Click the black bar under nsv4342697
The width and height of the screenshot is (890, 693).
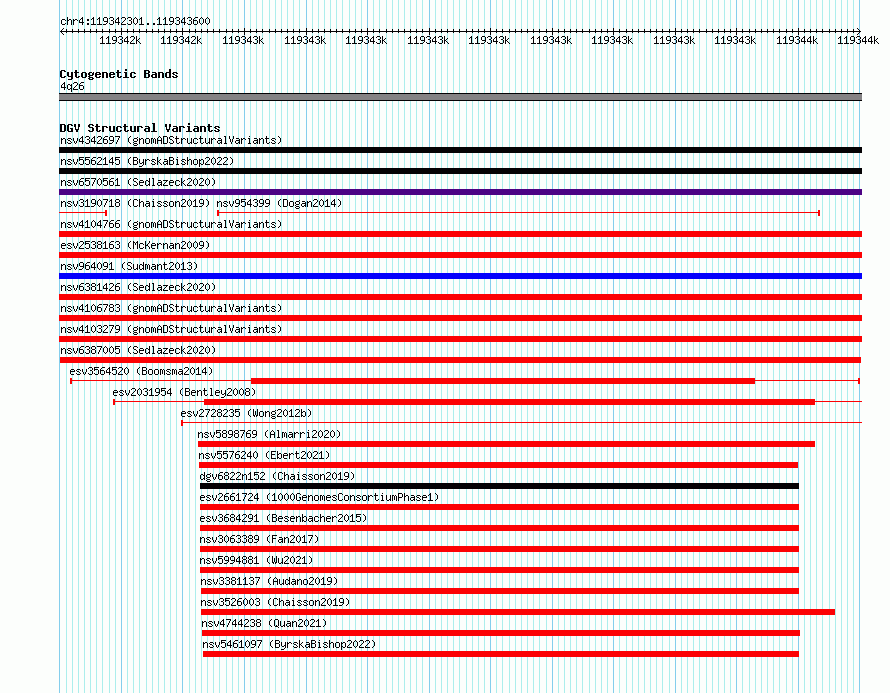point(460,150)
